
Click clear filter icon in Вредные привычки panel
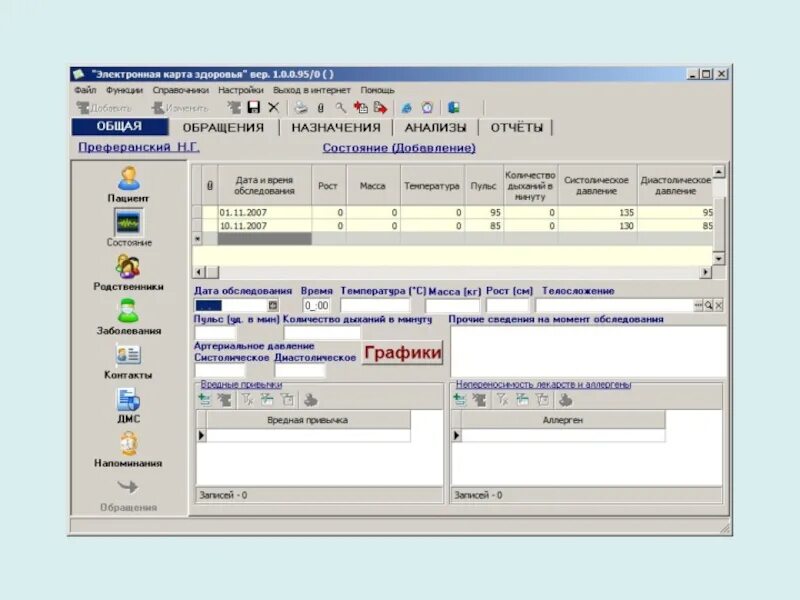(247, 400)
